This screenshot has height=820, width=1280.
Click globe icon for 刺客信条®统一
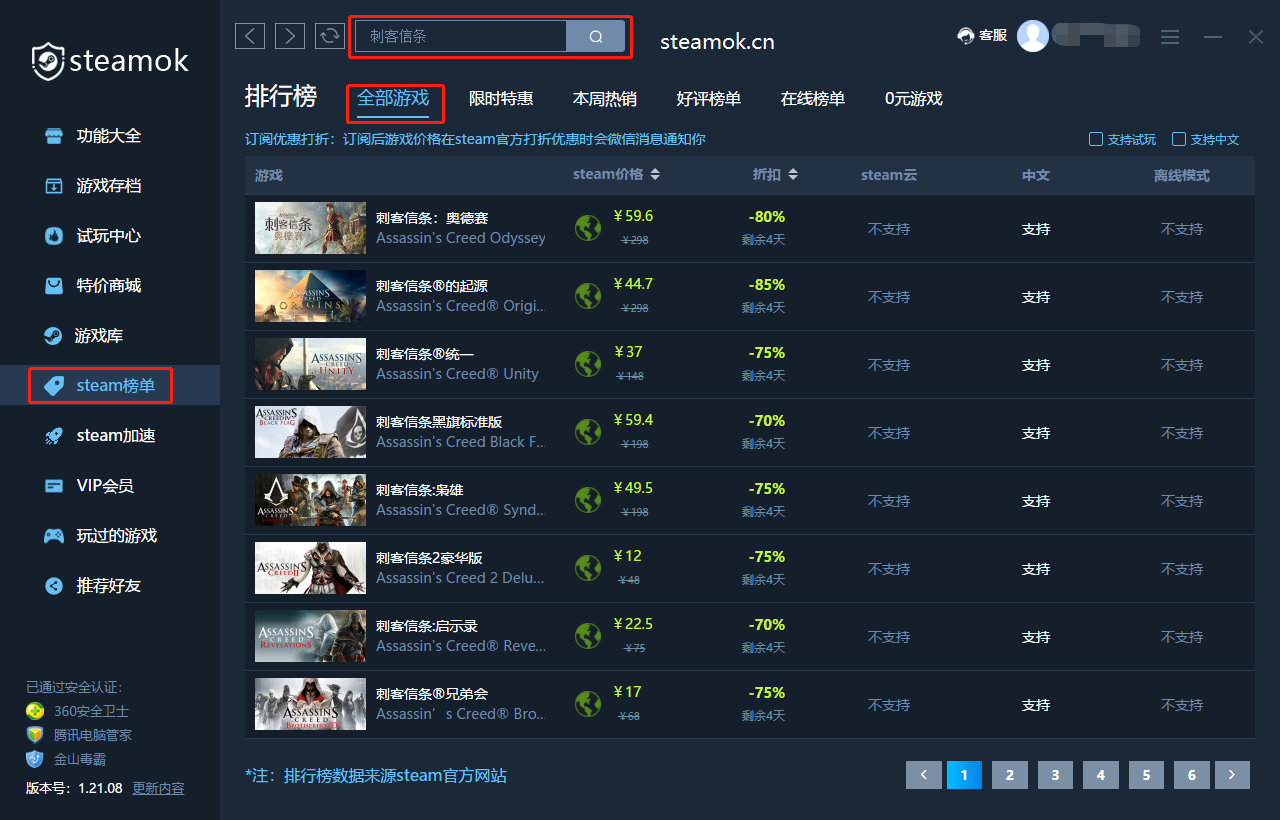(x=587, y=364)
